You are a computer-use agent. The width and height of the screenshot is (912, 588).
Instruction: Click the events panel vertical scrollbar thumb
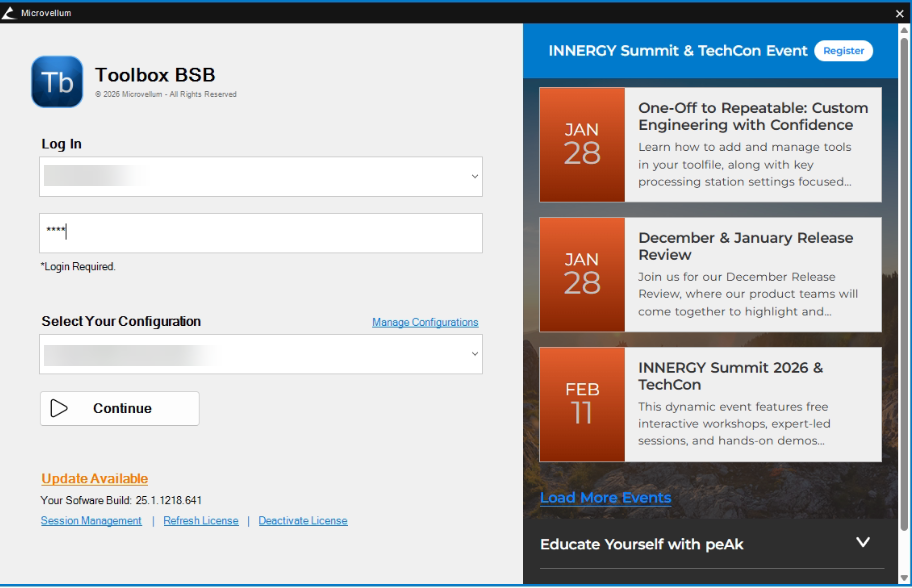[904, 283]
